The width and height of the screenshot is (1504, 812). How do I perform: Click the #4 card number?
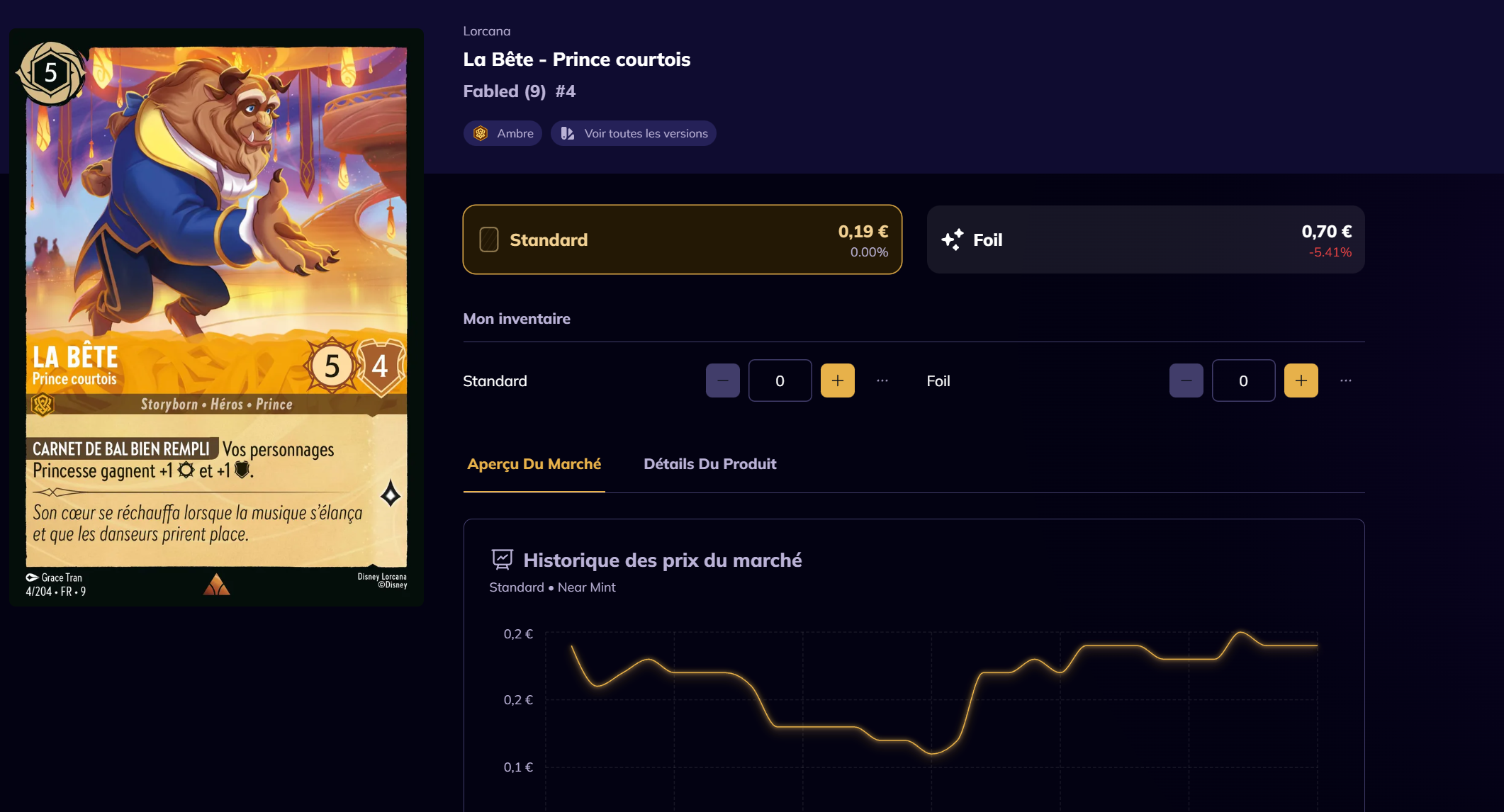pos(566,91)
